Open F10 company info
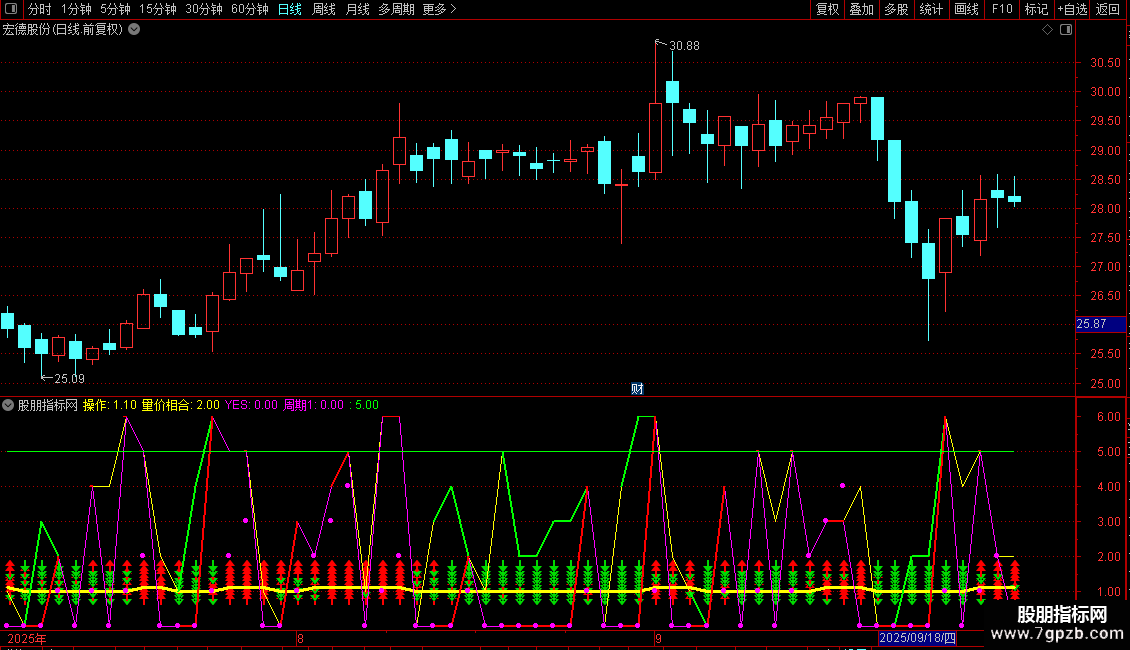1130x650 pixels. coord(1002,9)
